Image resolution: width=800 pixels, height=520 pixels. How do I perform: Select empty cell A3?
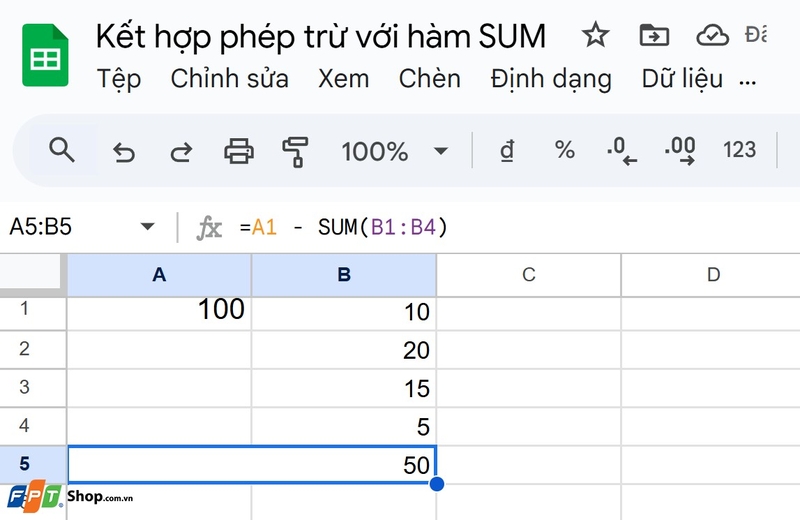coord(159,388)
